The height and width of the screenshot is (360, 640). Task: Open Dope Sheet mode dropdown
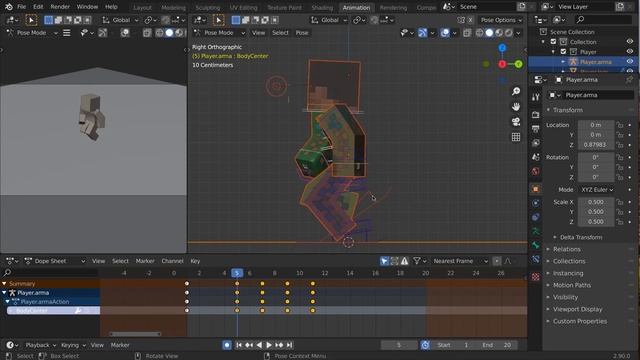click(55, 261)
